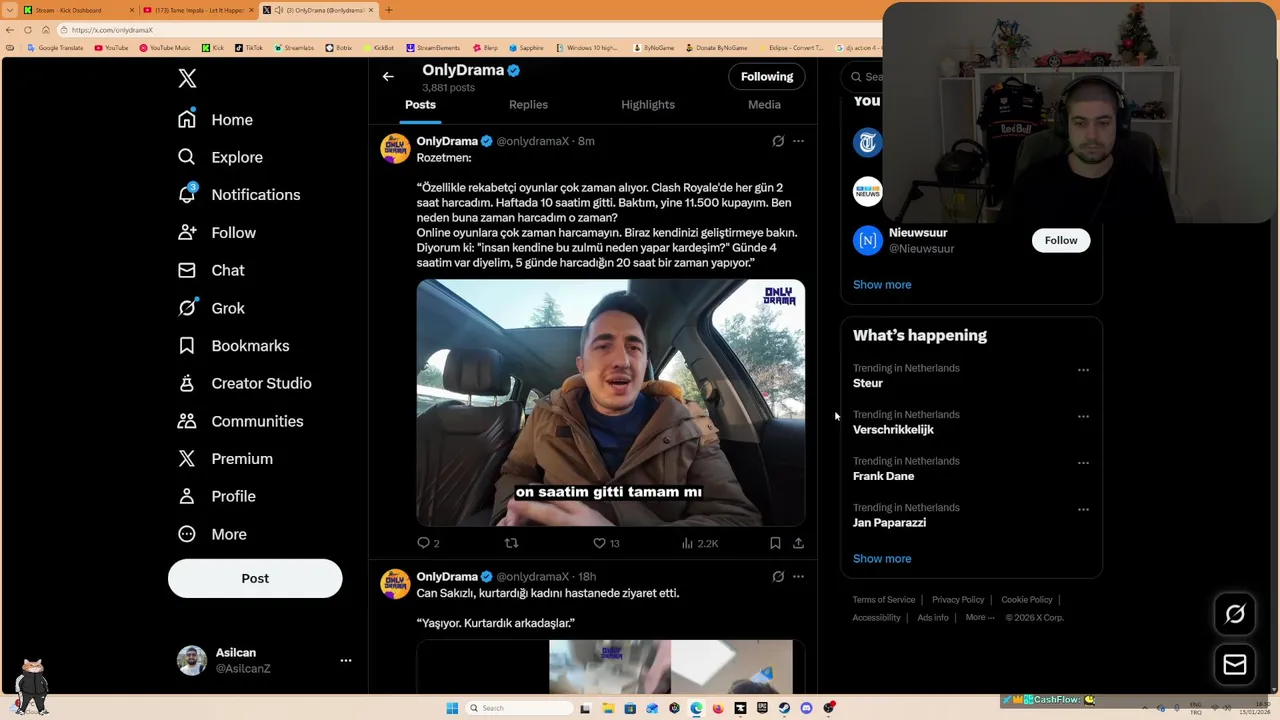The height and width of the screenshot is (720, 1280).
Task: Click the @Nieuwsuur handle
Action: coord(921,249)
